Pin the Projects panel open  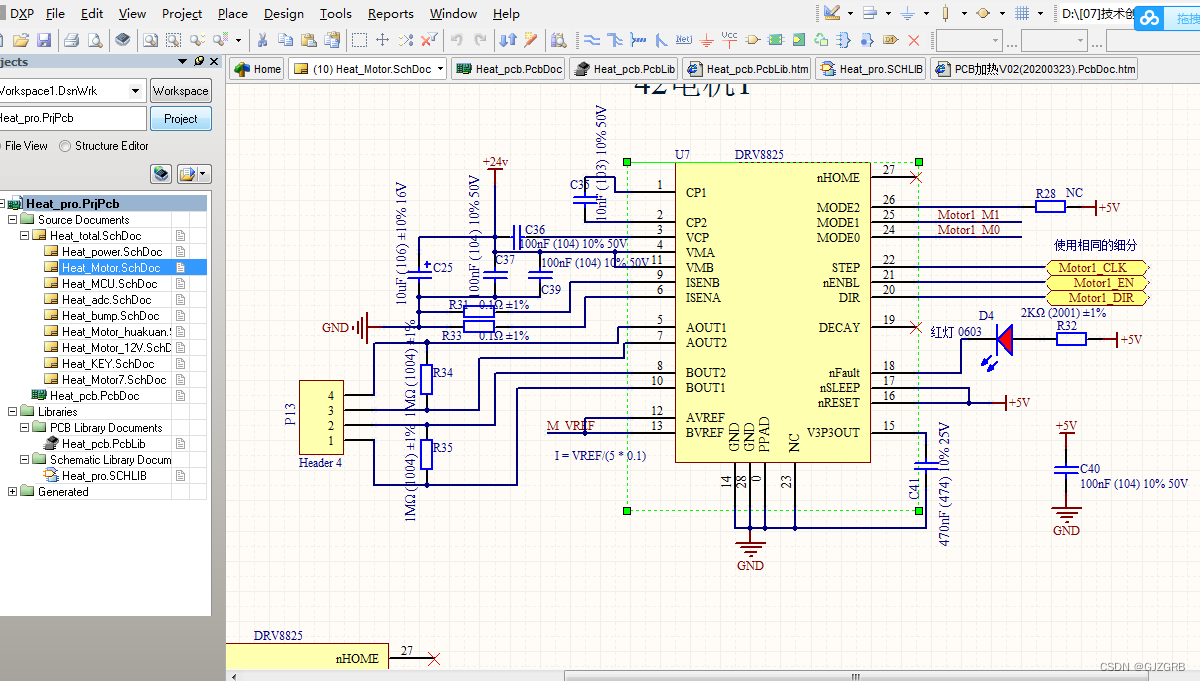click(x=197, y=61)
